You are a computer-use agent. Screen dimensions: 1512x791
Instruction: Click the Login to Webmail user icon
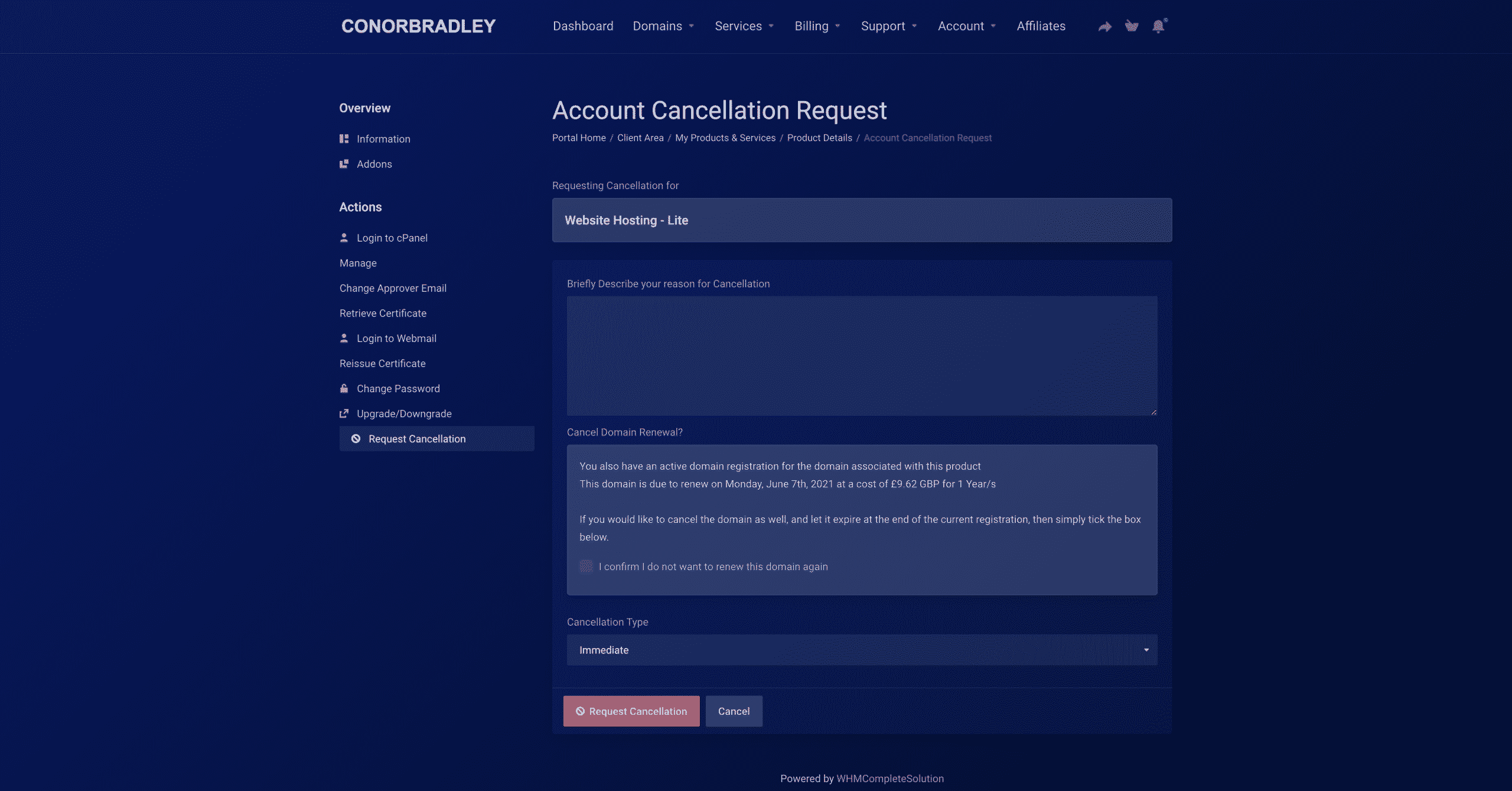(x=344, y=338)
